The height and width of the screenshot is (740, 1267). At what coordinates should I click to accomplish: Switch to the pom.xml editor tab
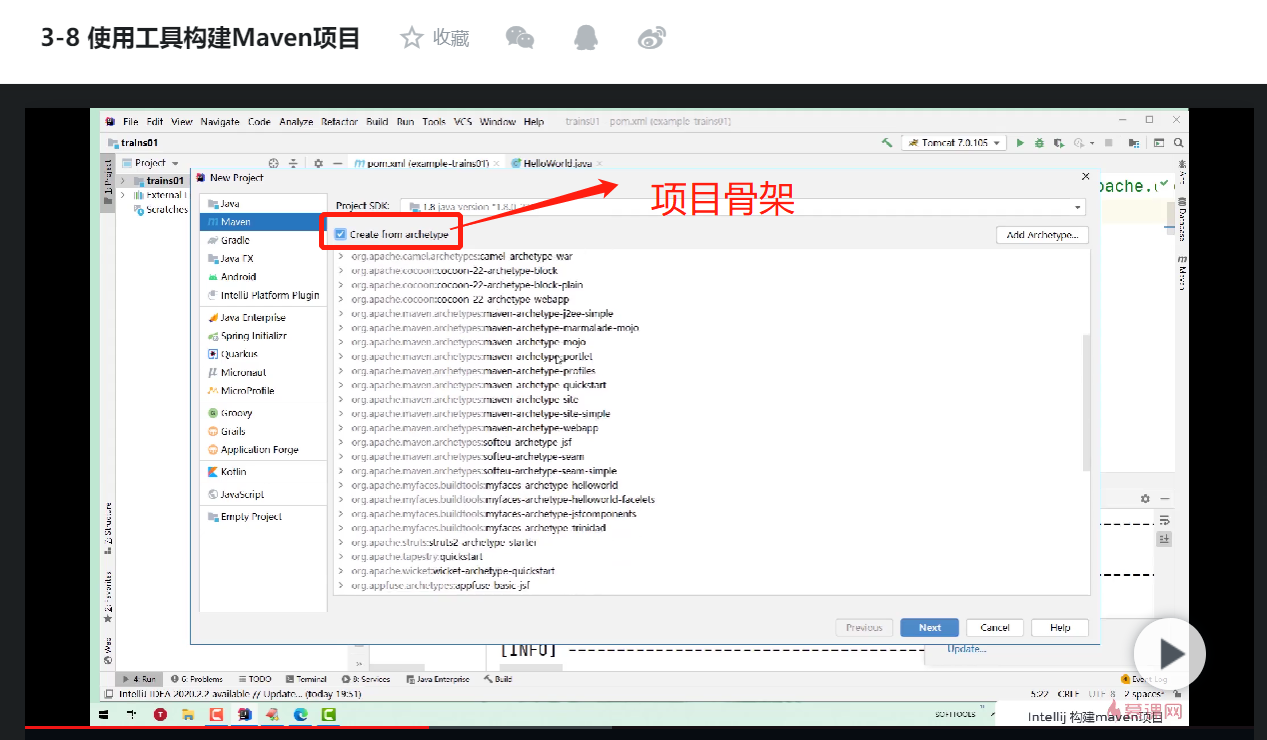[427, 163]
